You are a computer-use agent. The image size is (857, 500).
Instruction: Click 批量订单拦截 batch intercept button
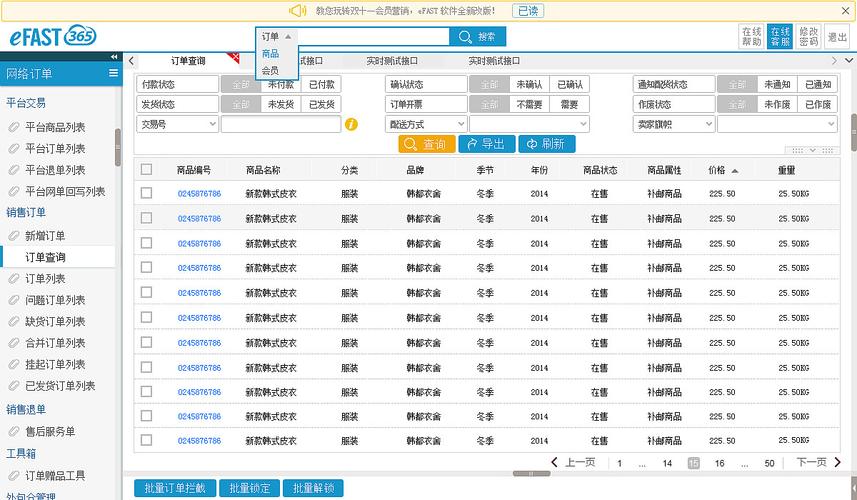175,488
